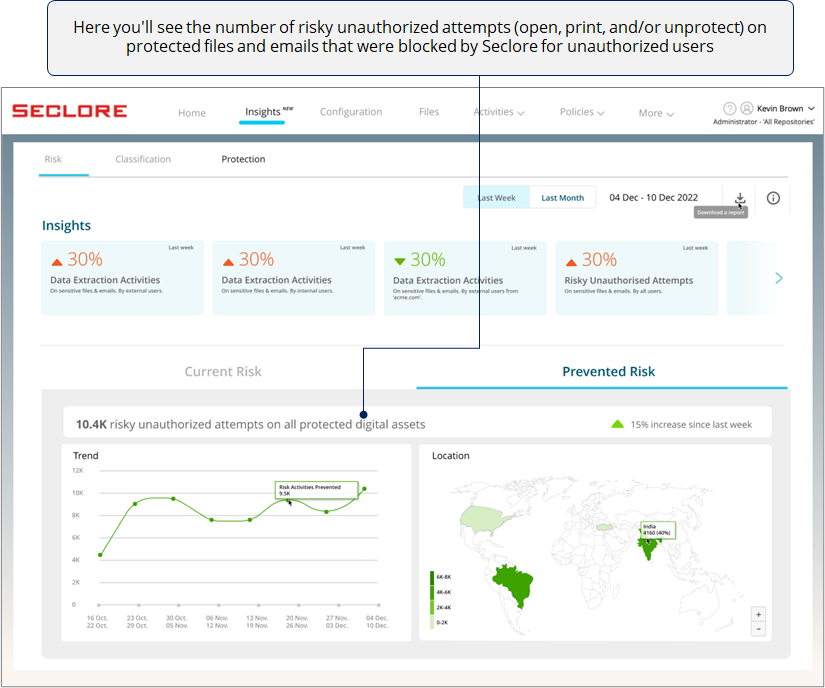Select the Prevented Risk tab
The width and height of the screenshot is (825, 688).
pos(609,372)
